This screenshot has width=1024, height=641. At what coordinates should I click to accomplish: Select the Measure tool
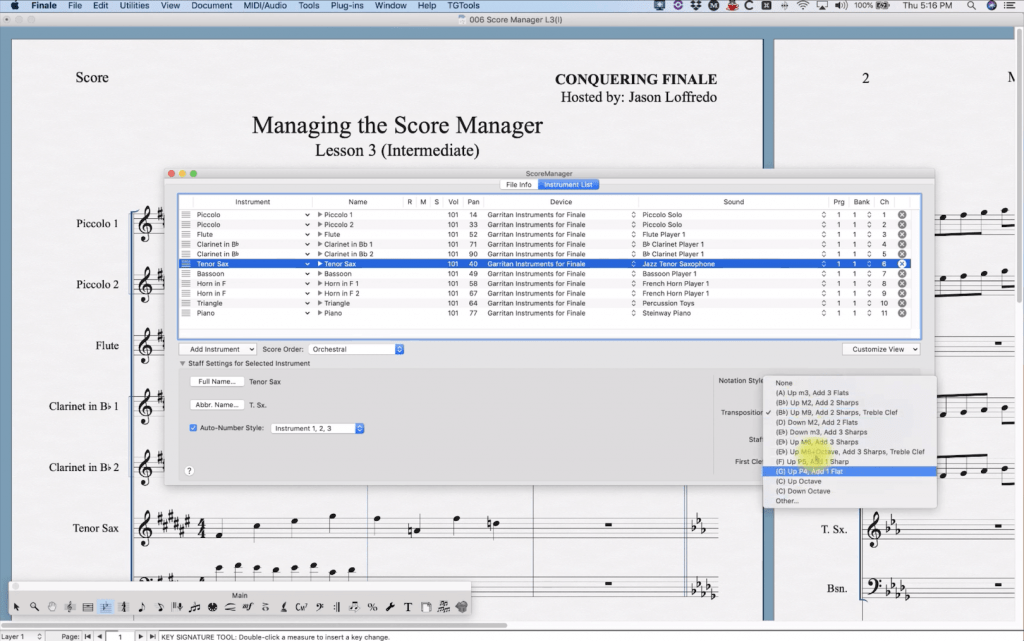coord(88,606)
